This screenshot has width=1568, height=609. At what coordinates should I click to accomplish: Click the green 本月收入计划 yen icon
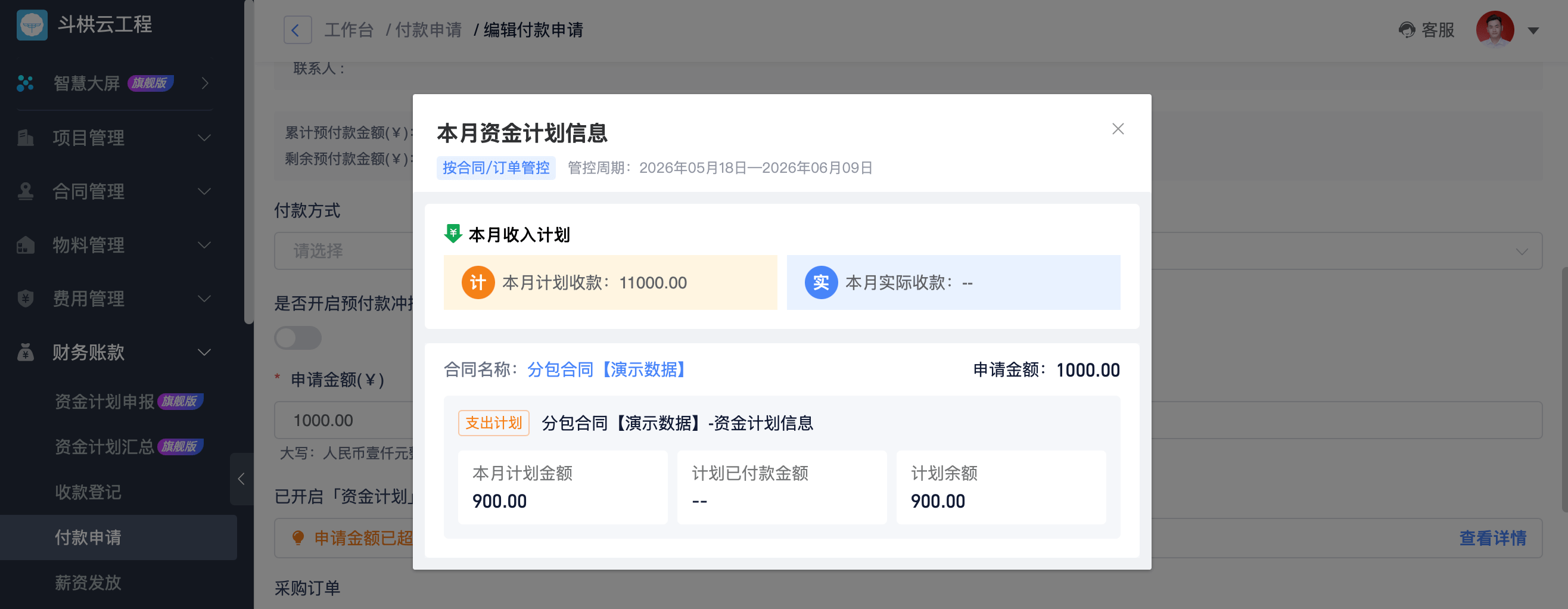[x=453, y=234]
